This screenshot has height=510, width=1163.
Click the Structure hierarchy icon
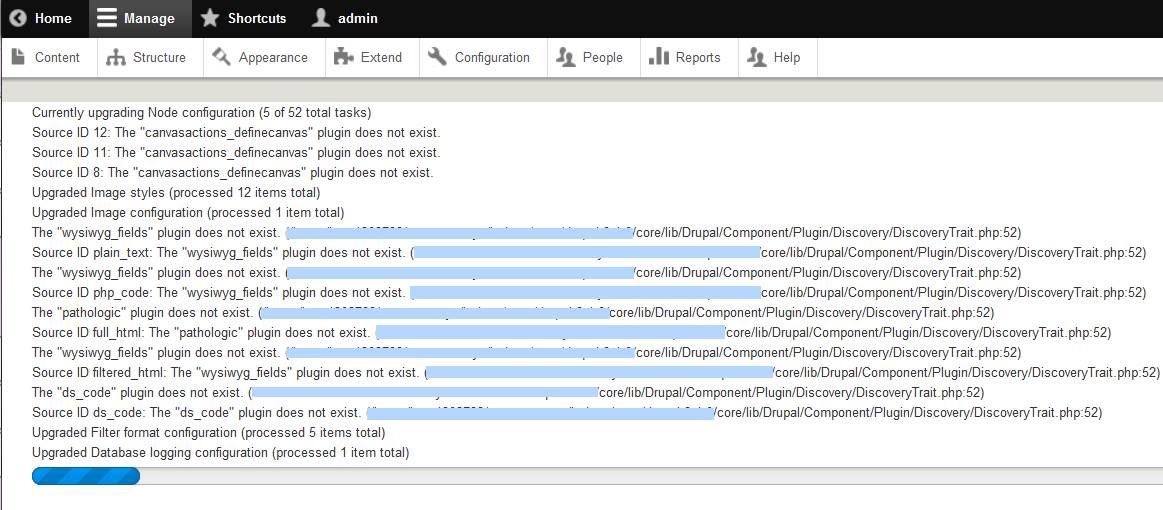[x=116, y=57]
